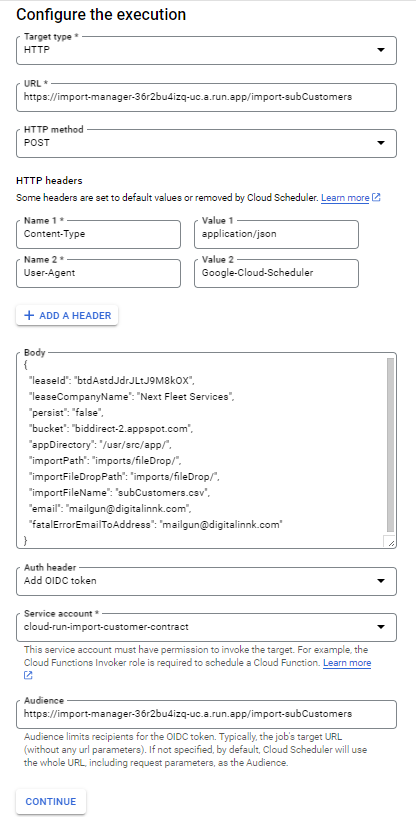Click the CONTINUE button
The image size is (416, 817).
click(x=51, y=801)
